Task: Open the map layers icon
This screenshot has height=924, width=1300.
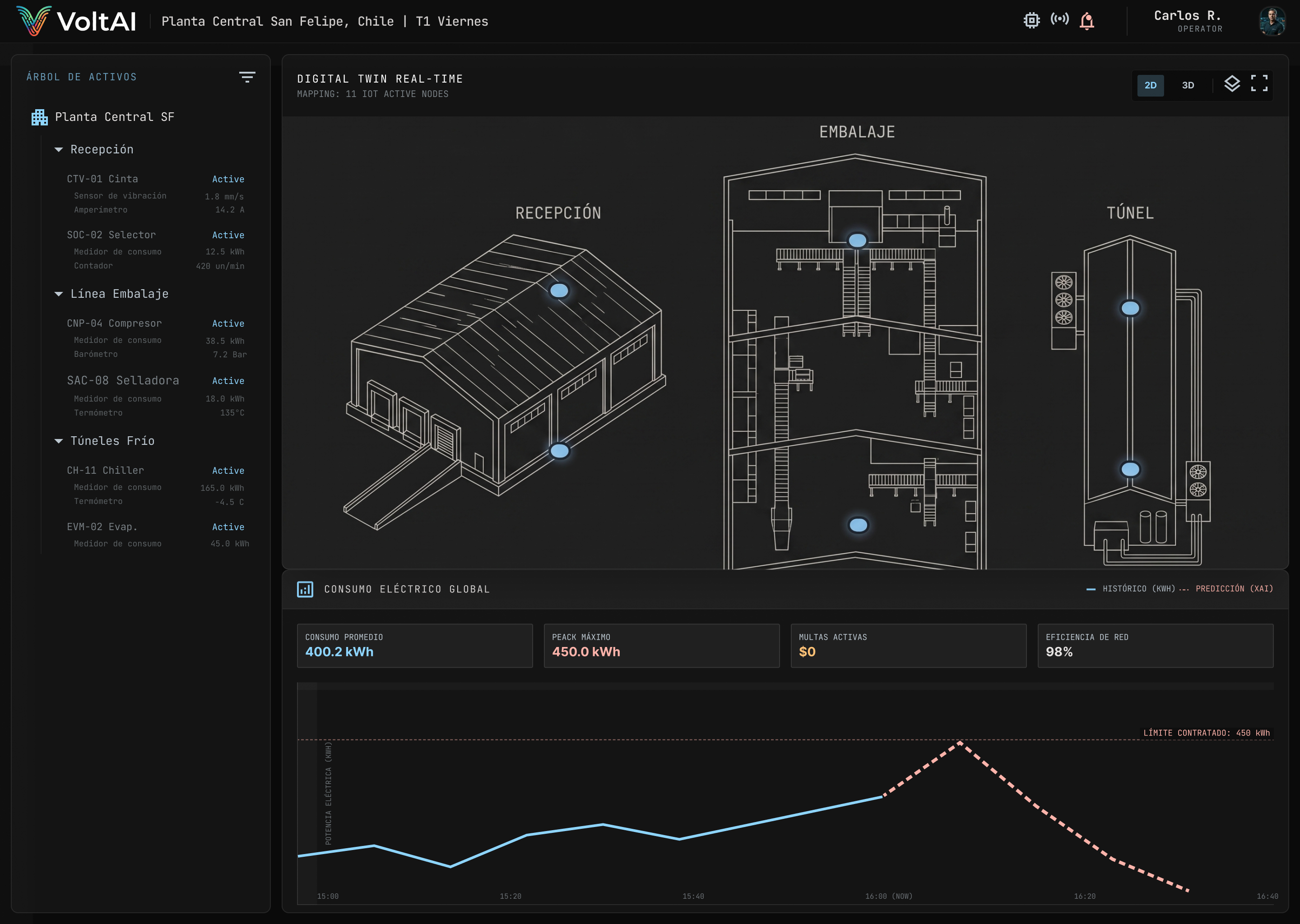Action: pos(1232,84)
